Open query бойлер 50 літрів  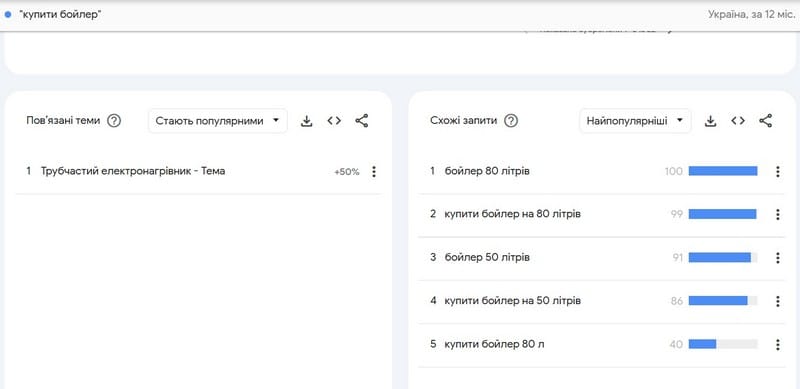tap(487, 257)
